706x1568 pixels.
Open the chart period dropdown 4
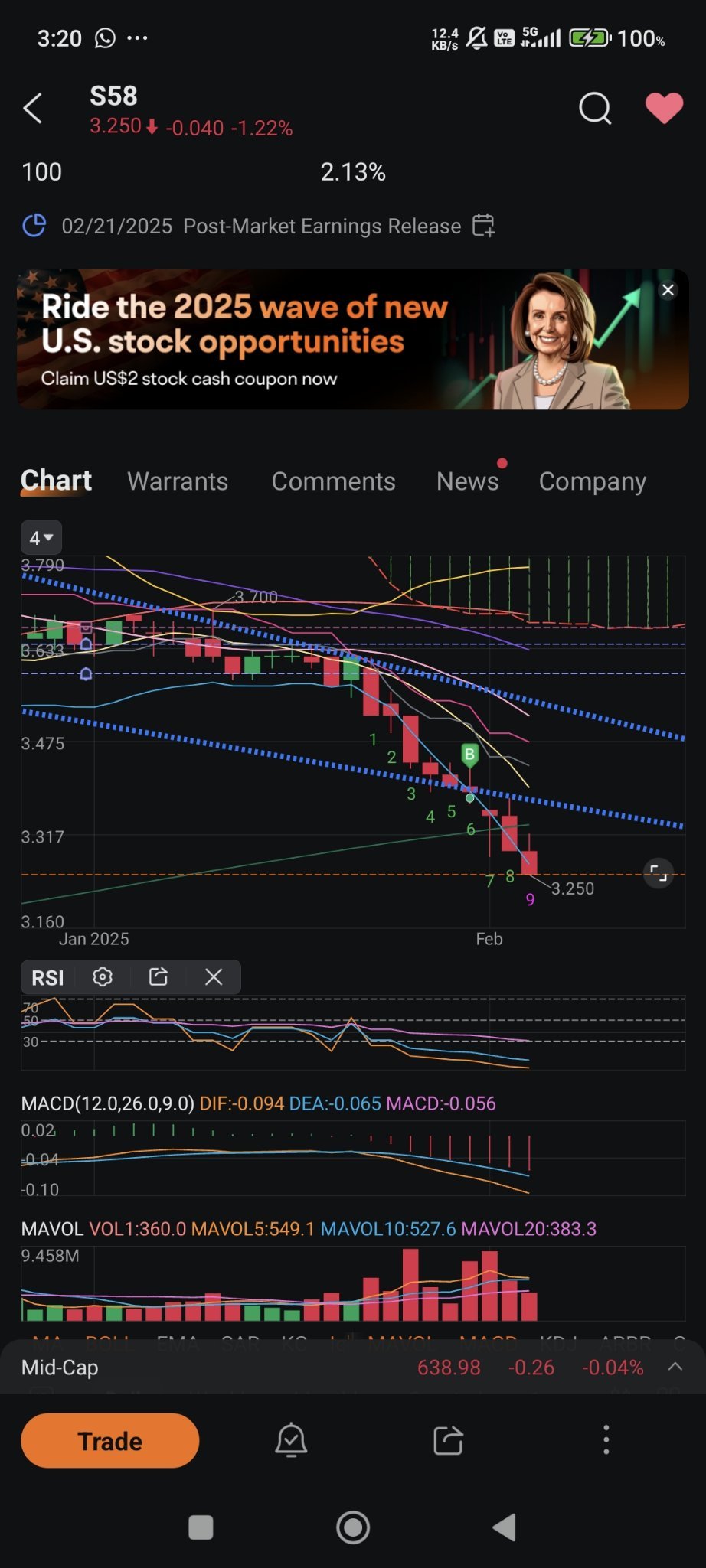41,538
